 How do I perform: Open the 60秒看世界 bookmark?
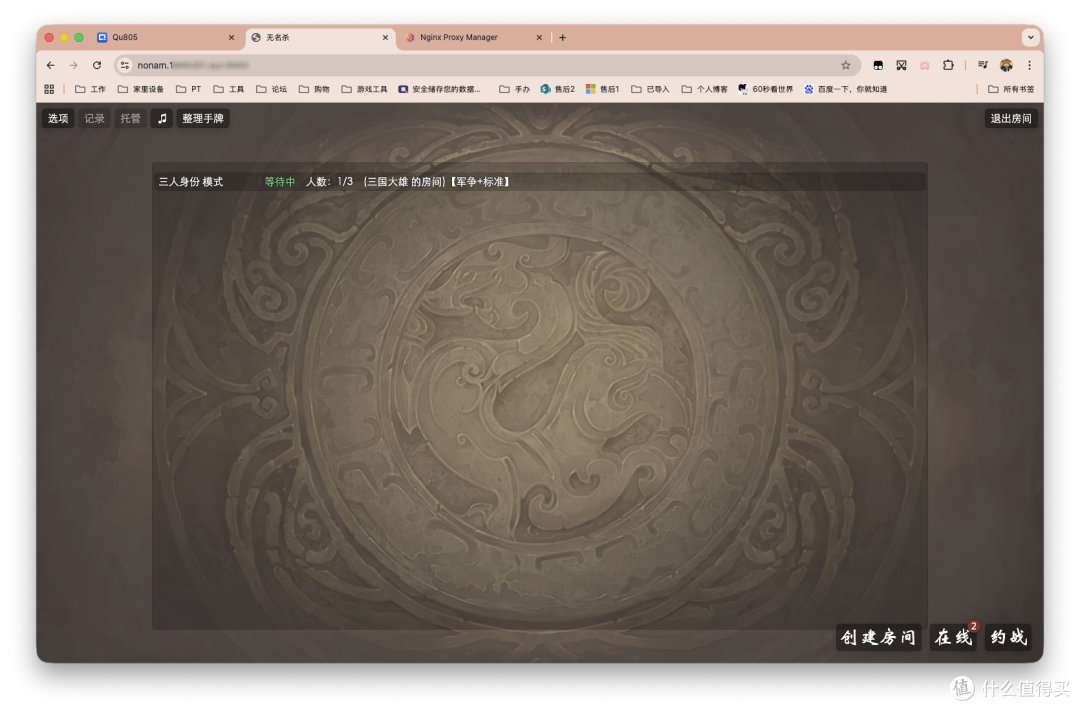point(765,89)
